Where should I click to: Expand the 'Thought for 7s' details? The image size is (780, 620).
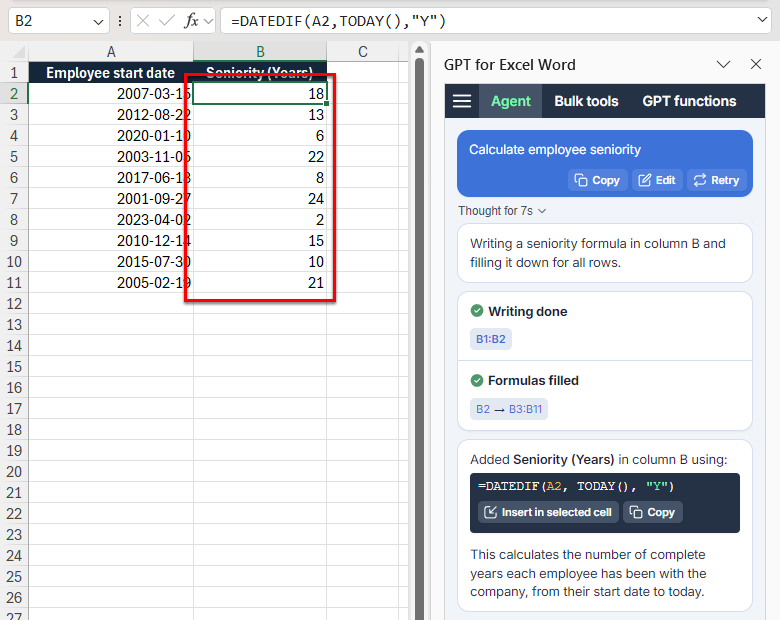pos(502,211)
